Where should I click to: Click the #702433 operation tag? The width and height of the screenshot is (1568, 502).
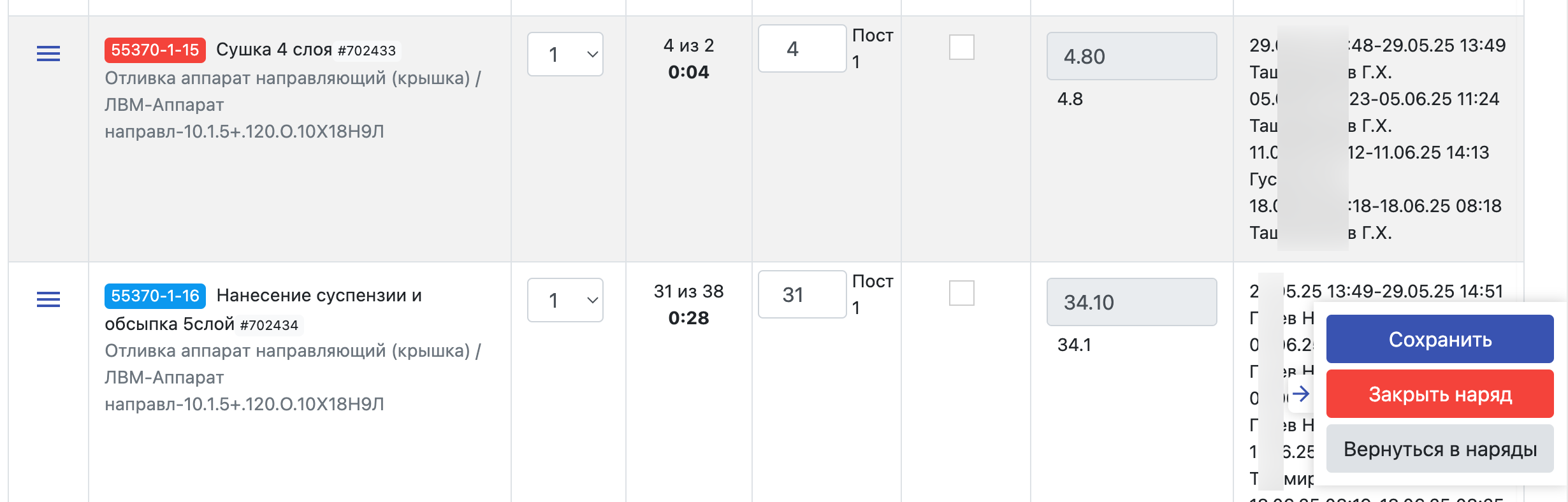pos(367,51)
